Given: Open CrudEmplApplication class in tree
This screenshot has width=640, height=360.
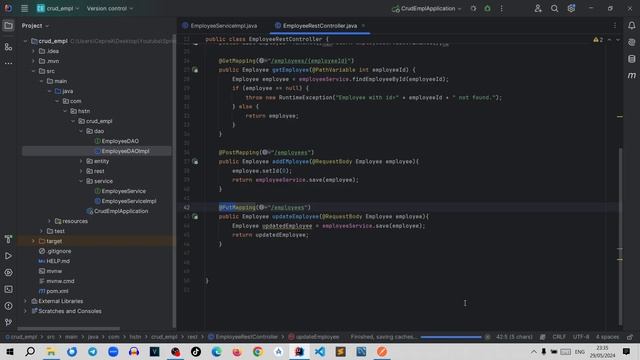Looking at the screenshot, I should pos(118,211).
